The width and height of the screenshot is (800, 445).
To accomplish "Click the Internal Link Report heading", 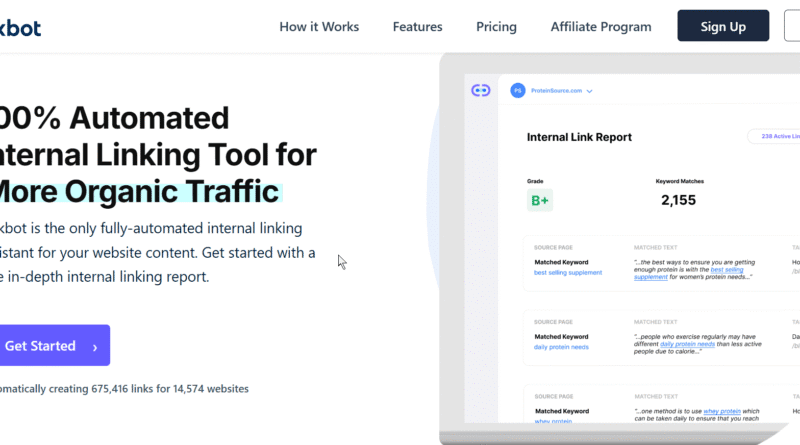I will point(579,137).
